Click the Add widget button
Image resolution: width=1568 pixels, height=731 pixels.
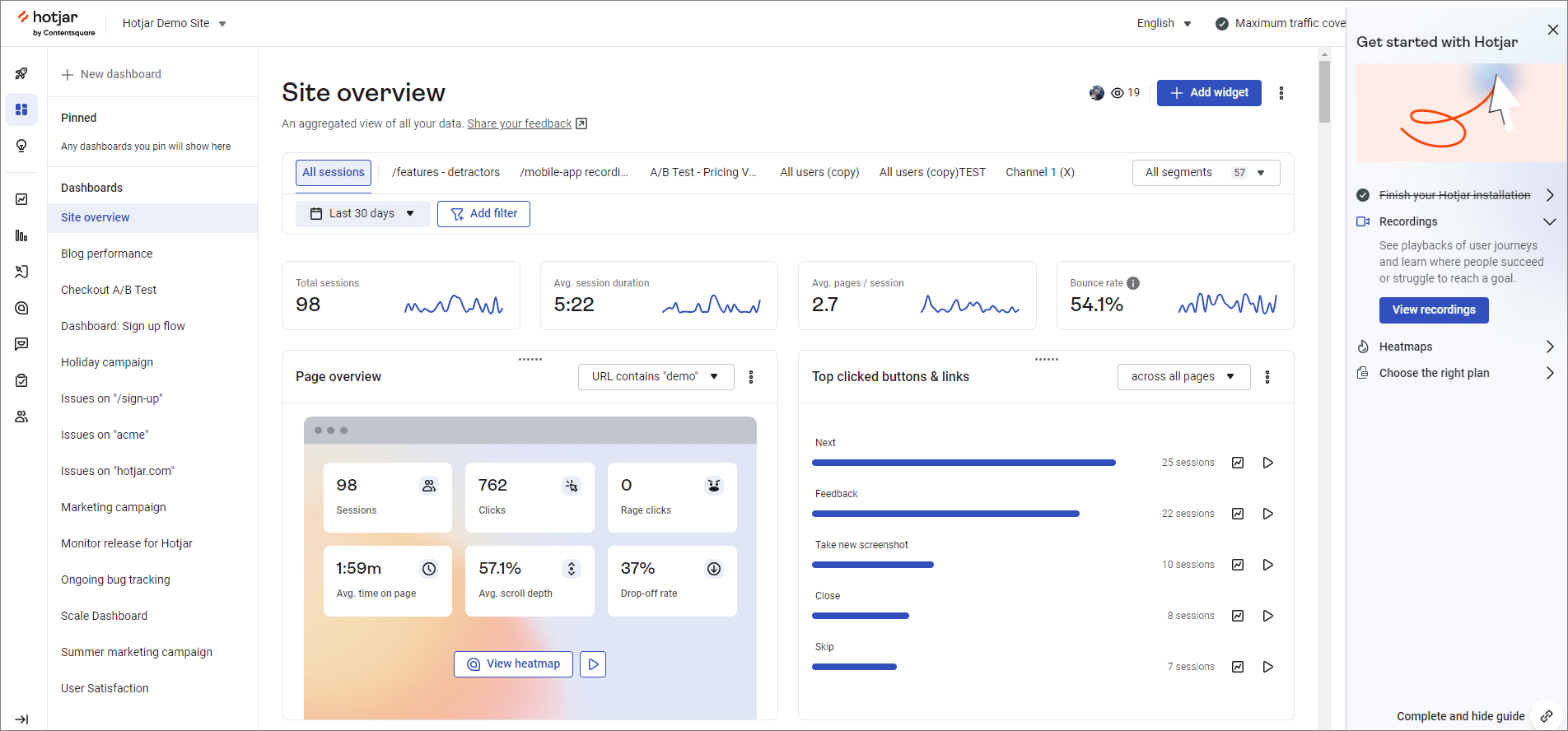point(1209,93)
